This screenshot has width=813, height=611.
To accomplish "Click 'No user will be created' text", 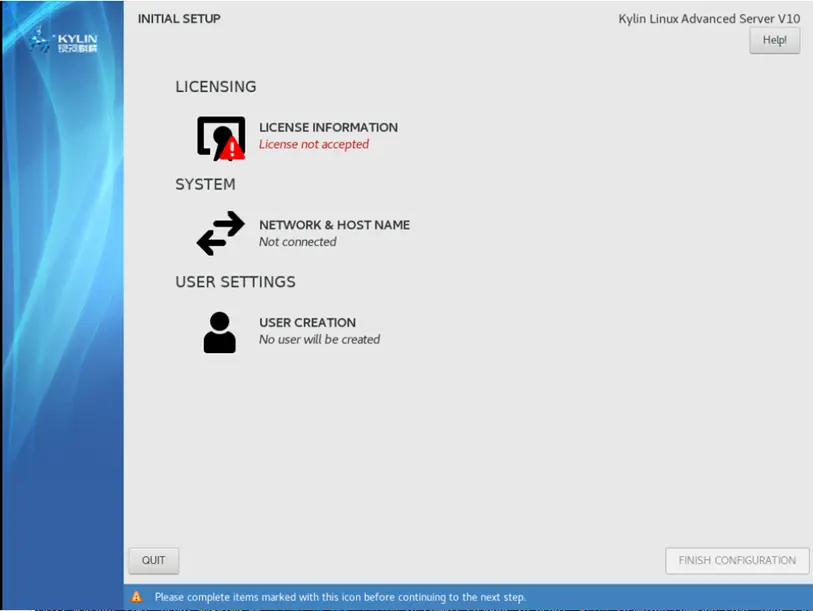I will click(319, 339).
